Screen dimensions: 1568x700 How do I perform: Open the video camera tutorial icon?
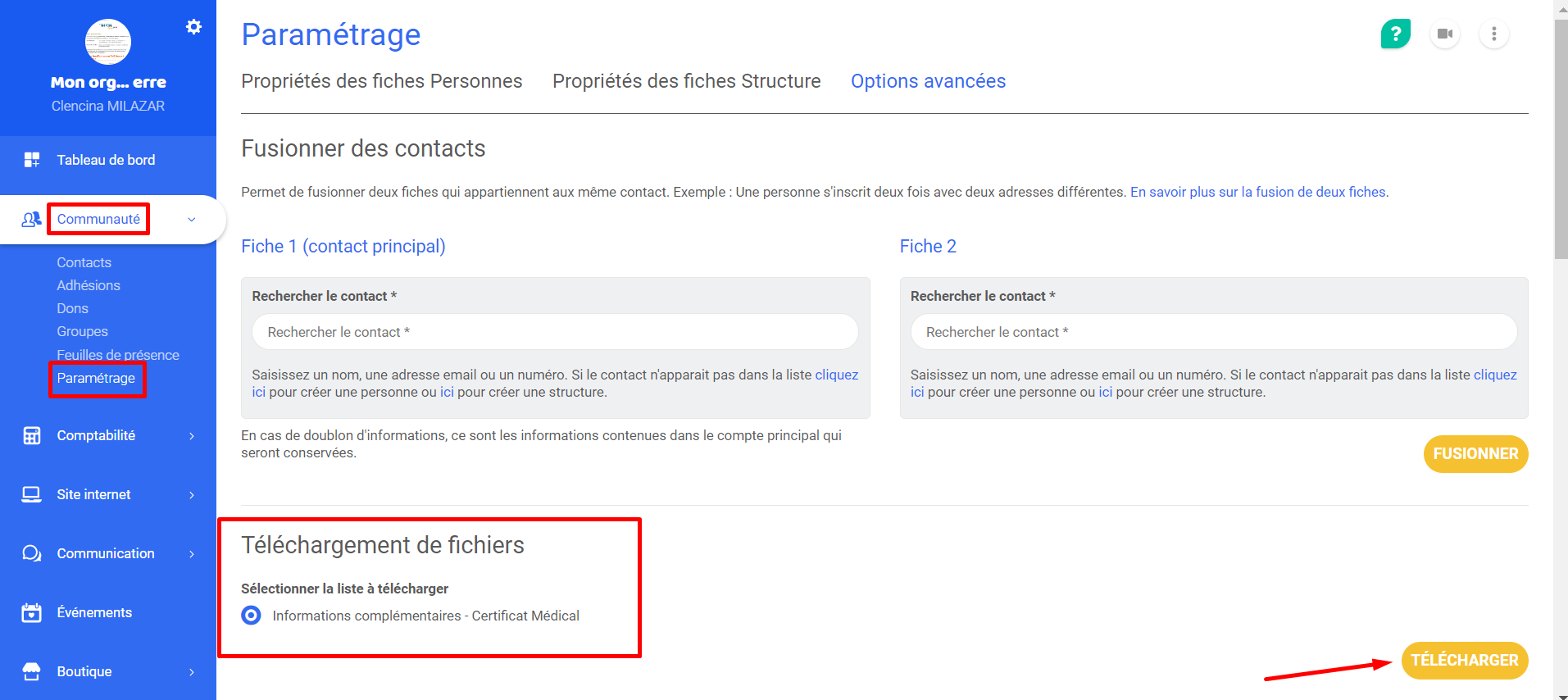(1445, 34)
